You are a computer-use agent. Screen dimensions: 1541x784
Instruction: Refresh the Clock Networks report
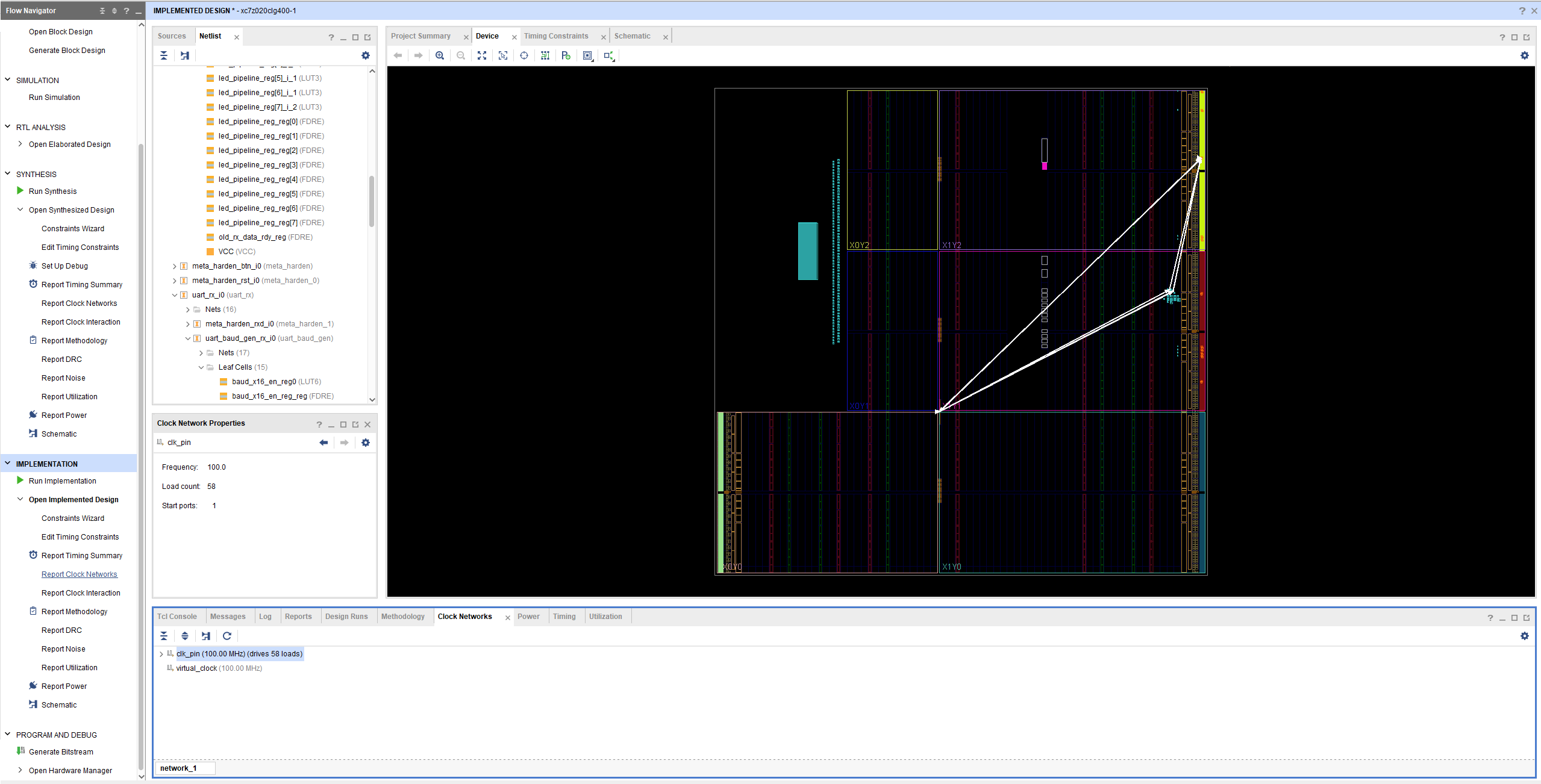(x=227, y=636)
